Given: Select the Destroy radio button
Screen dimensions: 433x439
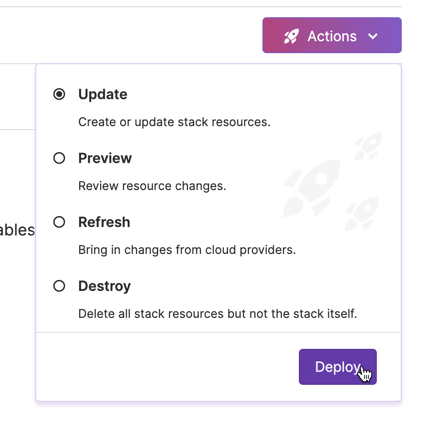Looking at the screenshot, I should pyautogui.click(x=59, y=286).
